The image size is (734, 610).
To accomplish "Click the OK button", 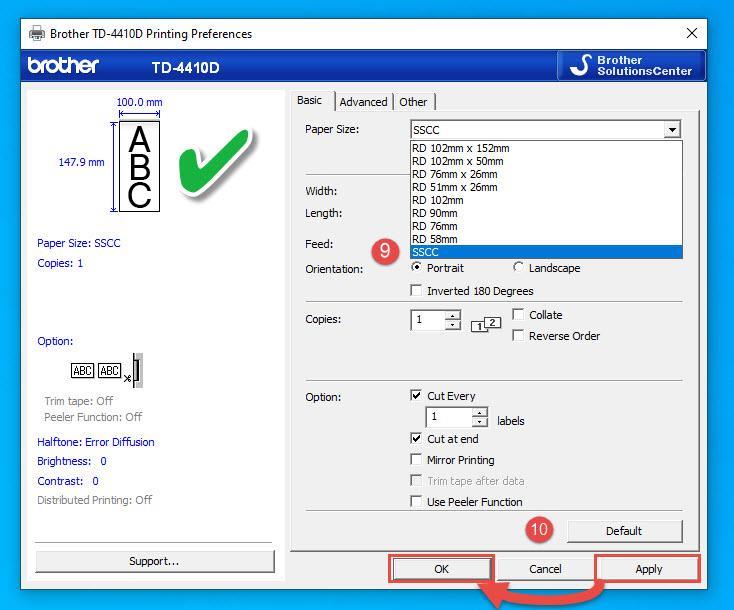I will point(441,569).
